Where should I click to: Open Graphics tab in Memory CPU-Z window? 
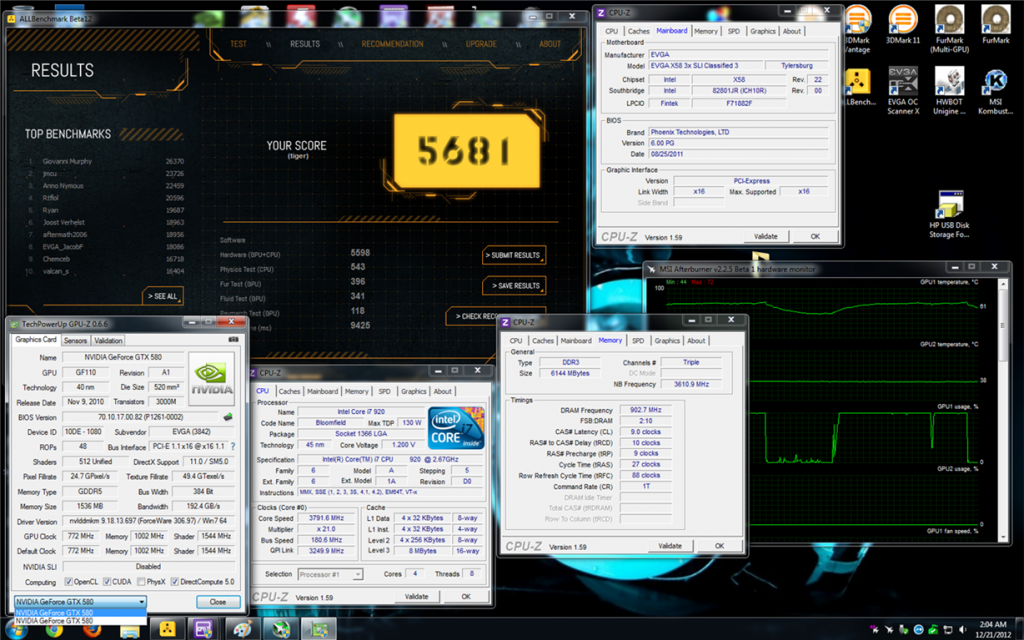coord(667,340)
